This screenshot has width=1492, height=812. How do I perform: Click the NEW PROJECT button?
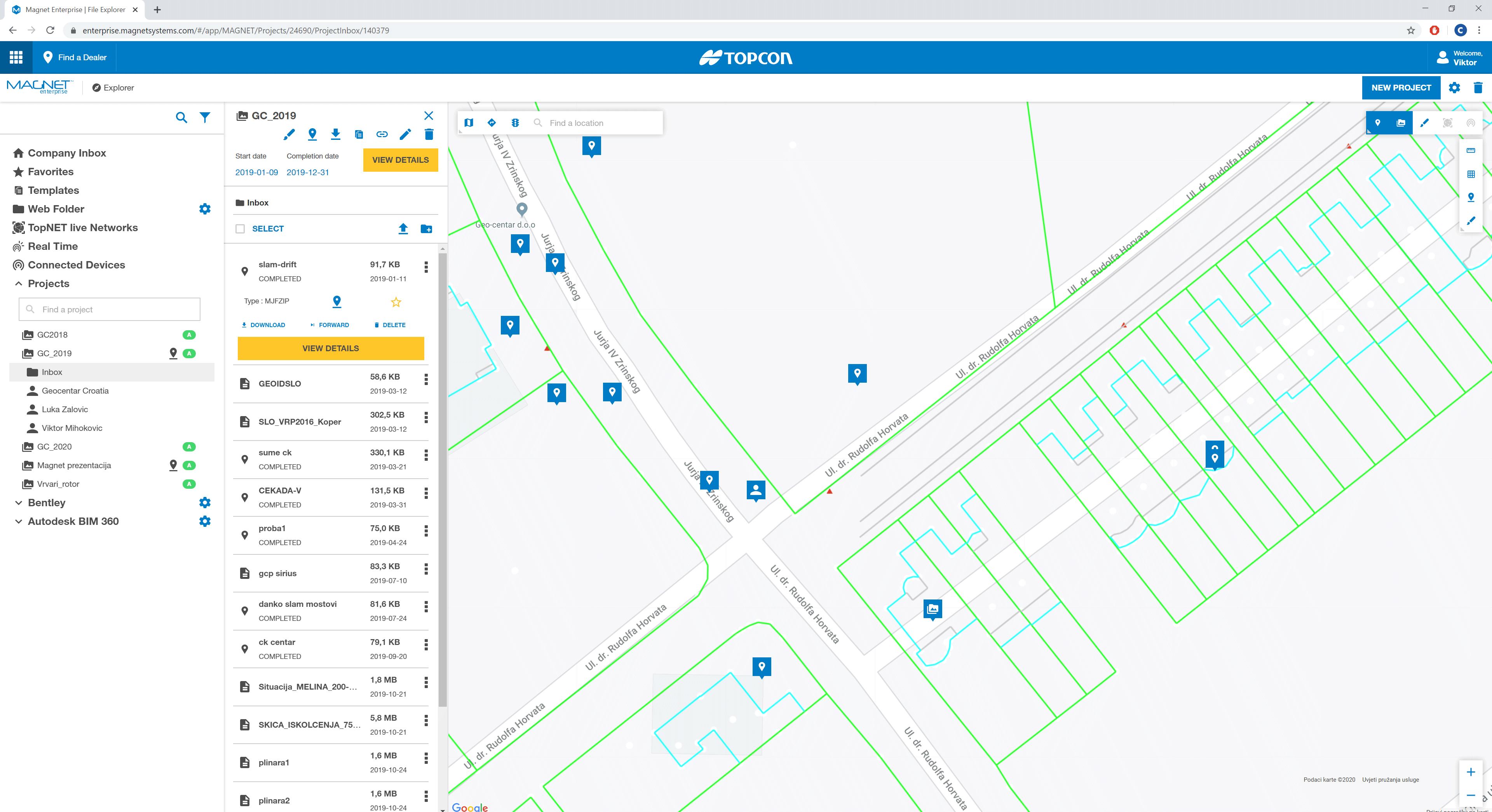click(1400, 88)
